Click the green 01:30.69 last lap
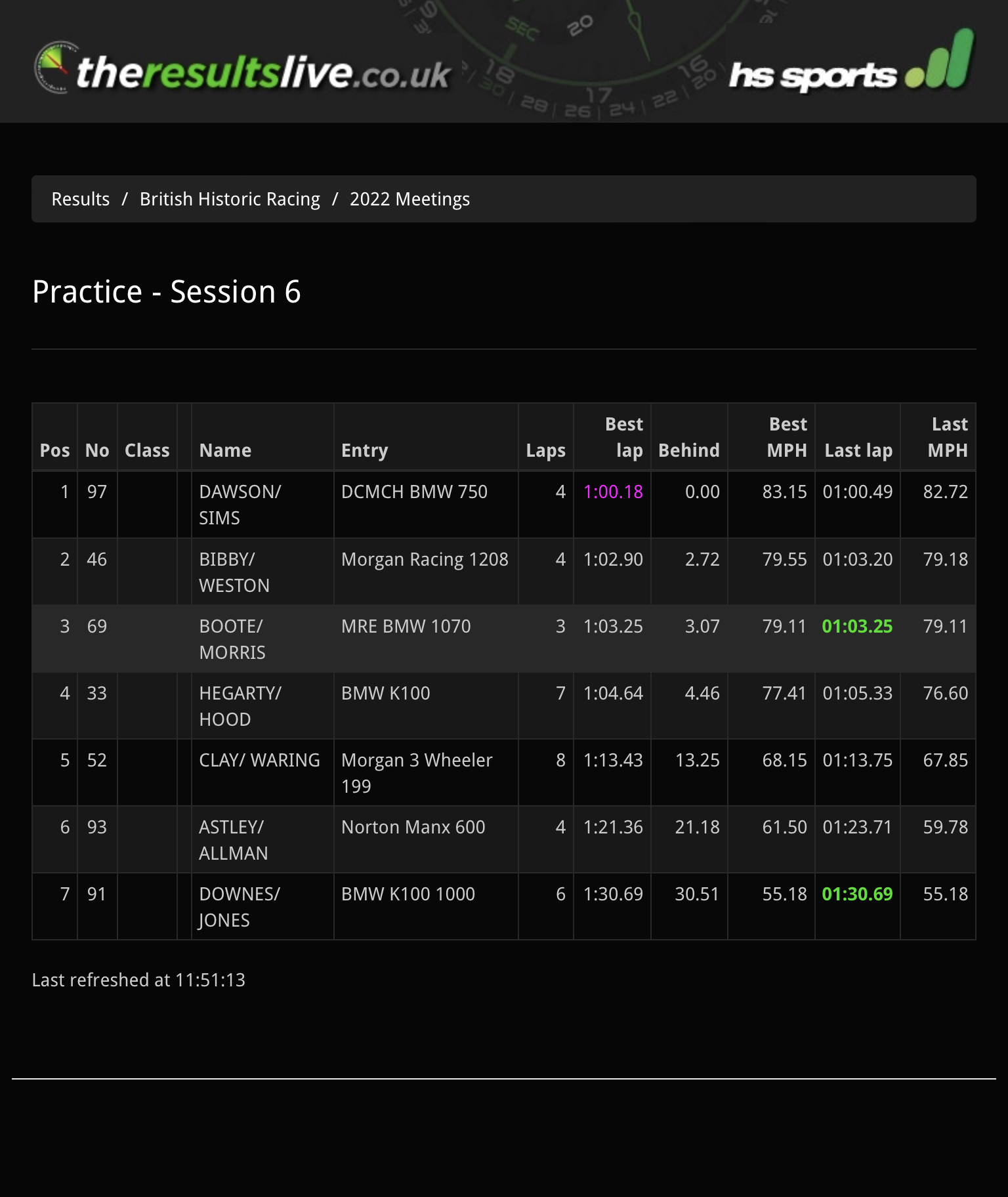1008x1197 pixels. pos(857,894)
